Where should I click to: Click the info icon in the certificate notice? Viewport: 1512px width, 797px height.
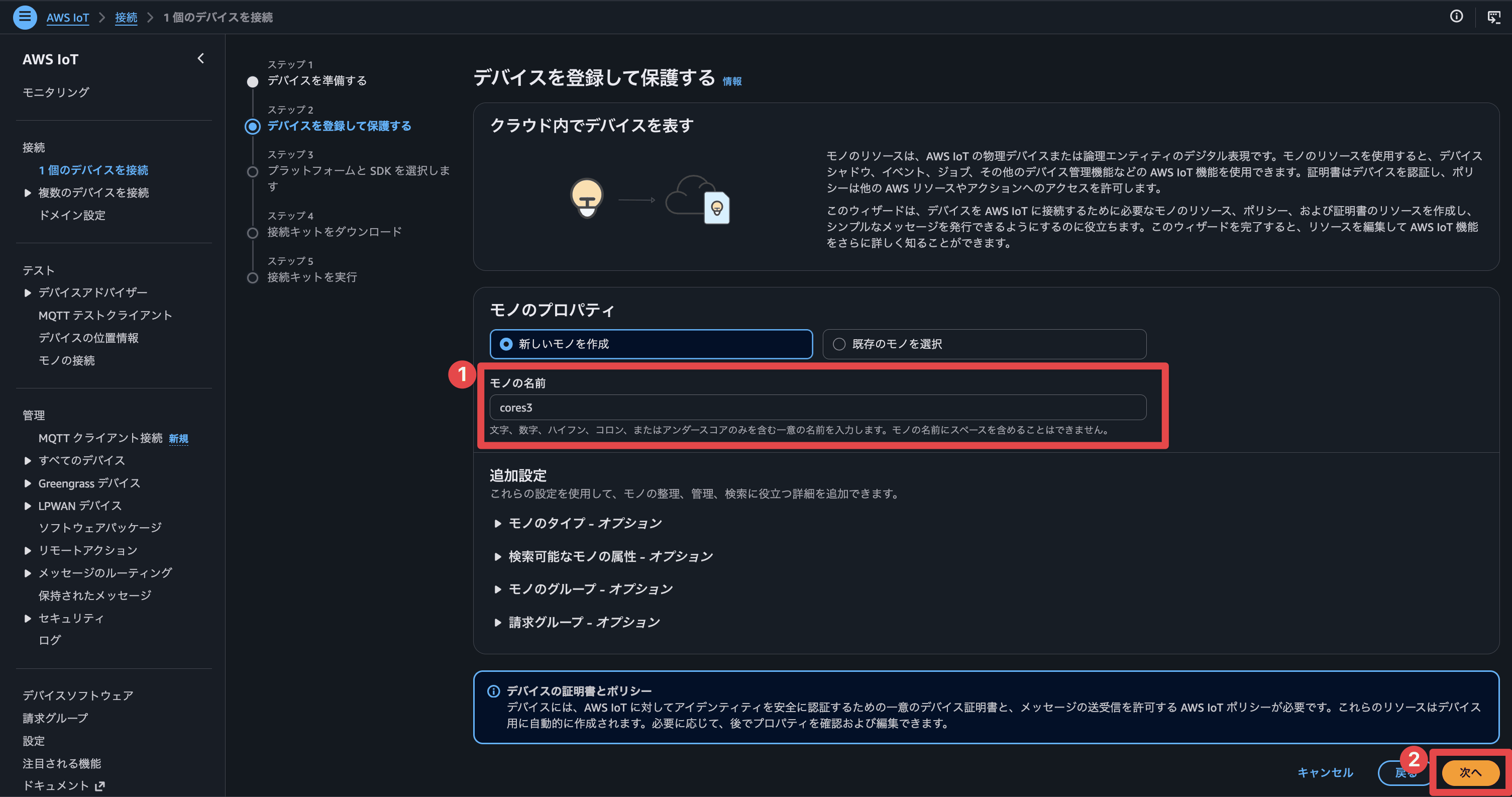[x=494, y=690]
